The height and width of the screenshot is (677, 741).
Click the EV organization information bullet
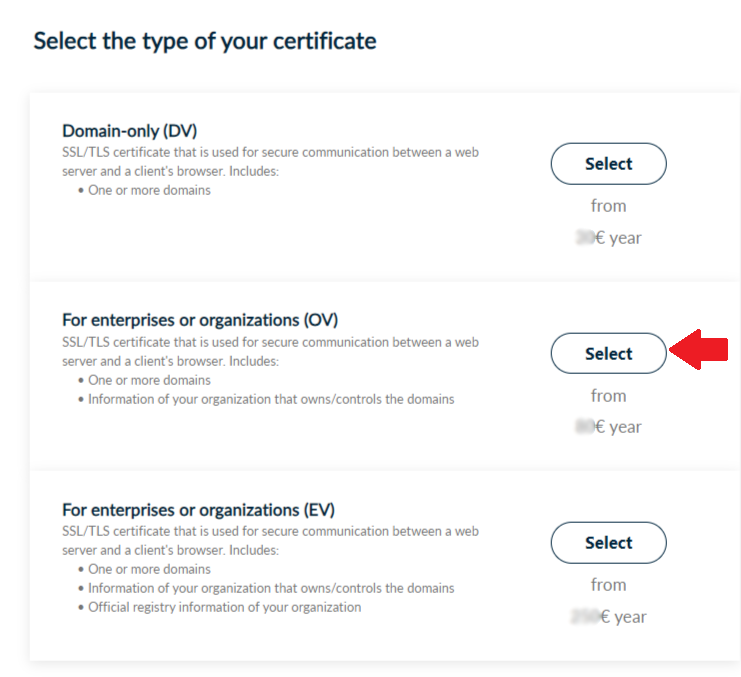coord(271,588)
